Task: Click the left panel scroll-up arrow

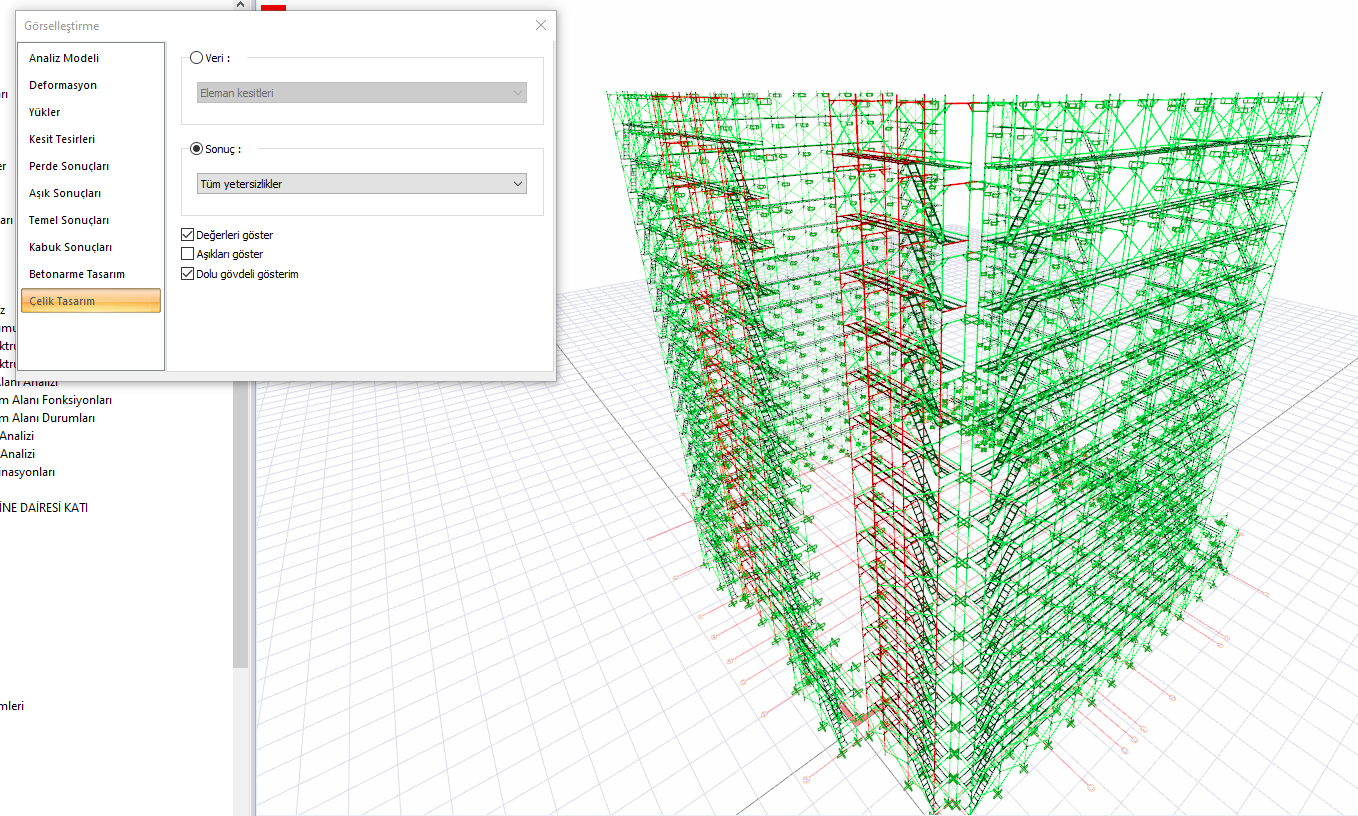Action: (x=240, y=5)
